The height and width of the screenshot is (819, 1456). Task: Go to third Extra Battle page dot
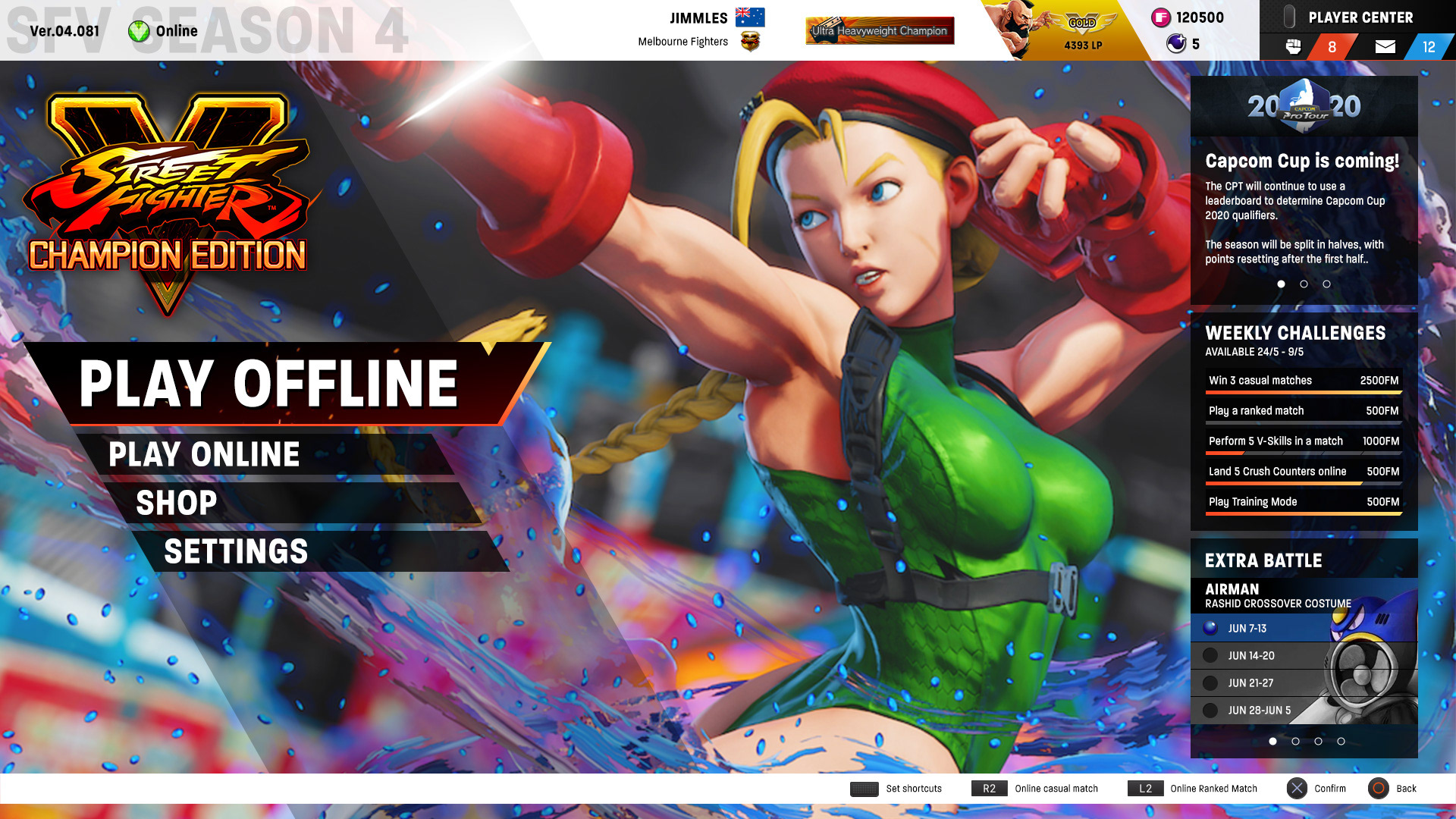(1318, 741)
